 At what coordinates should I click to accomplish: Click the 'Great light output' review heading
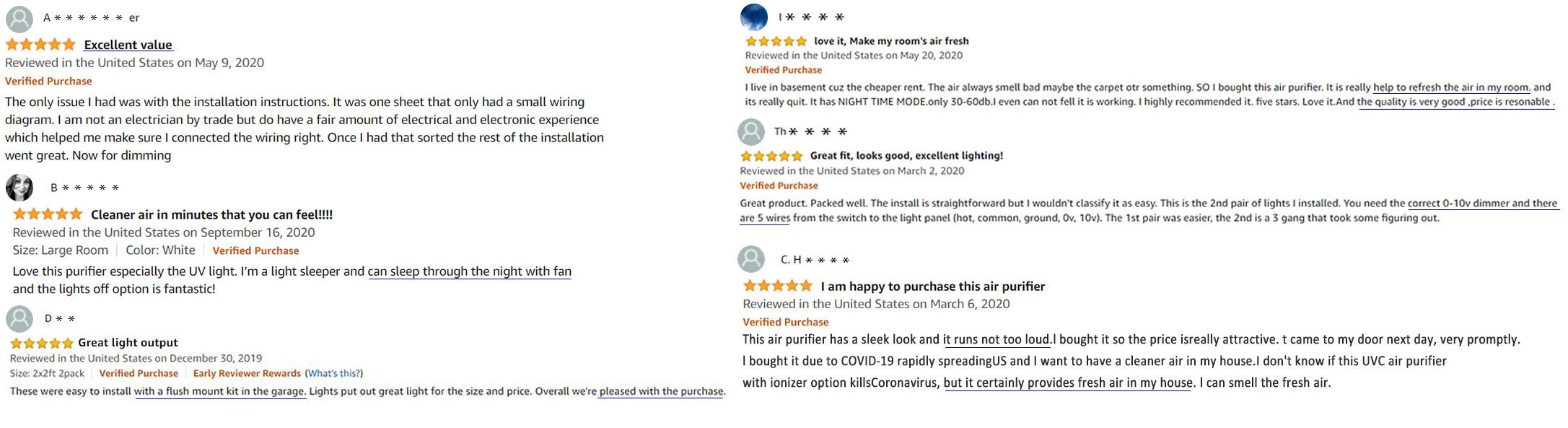(128, 343)
